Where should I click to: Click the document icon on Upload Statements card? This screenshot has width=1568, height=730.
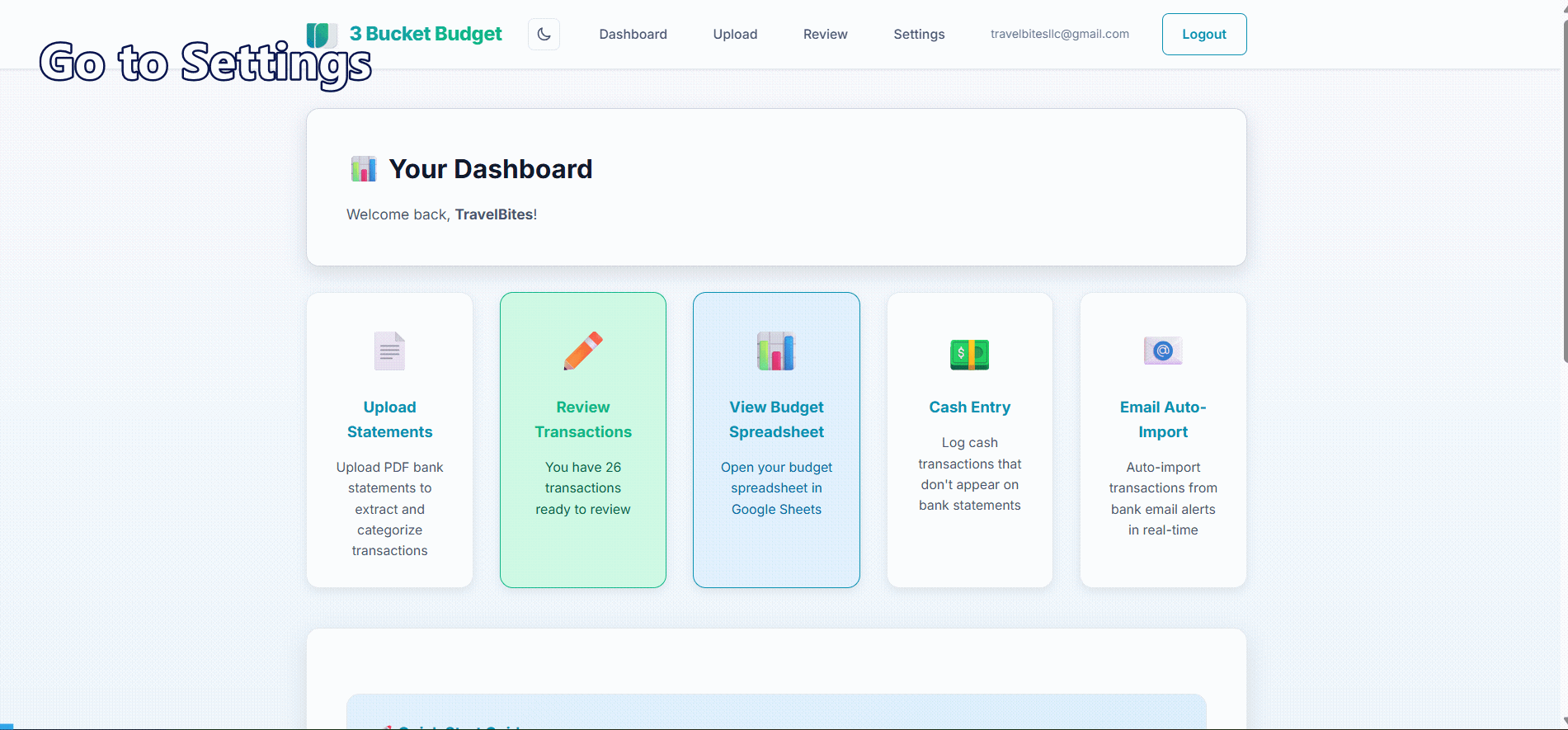point(389,351)
